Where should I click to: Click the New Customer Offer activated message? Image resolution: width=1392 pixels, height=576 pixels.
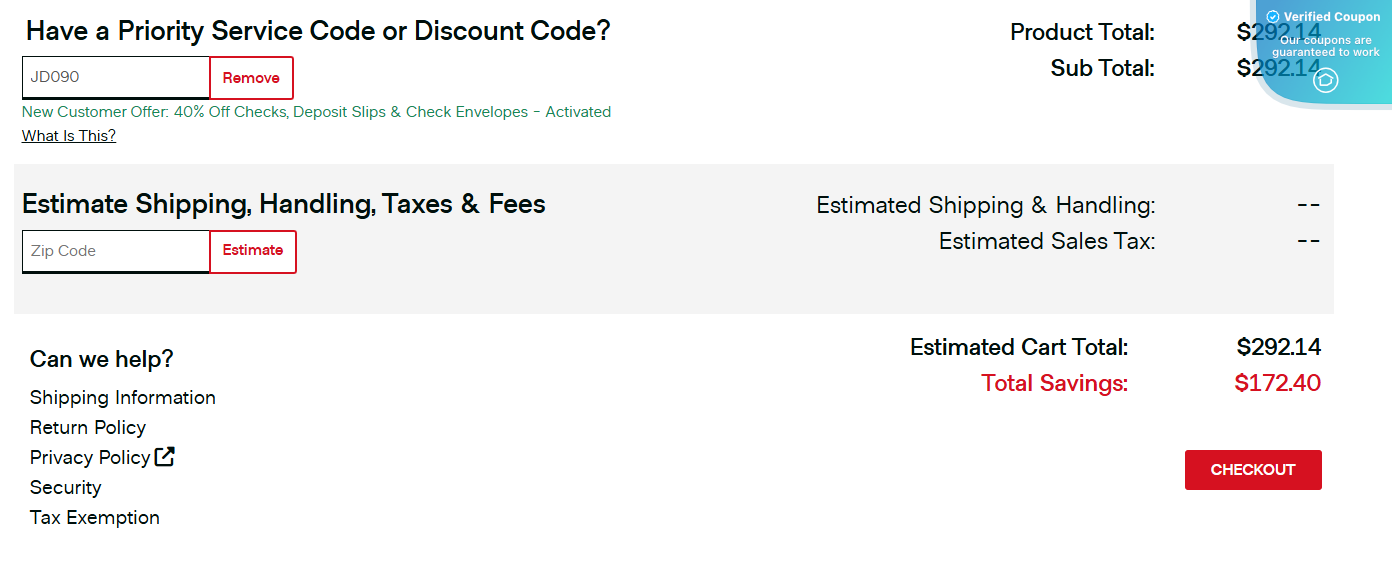[316, 111]
